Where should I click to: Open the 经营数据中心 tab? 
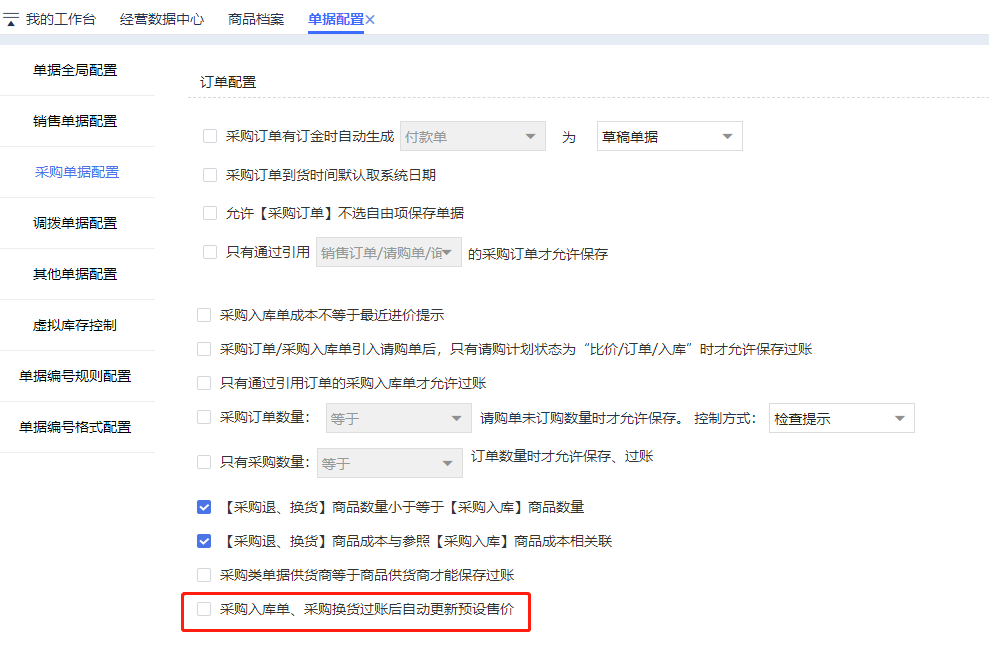tap(161, 18)
